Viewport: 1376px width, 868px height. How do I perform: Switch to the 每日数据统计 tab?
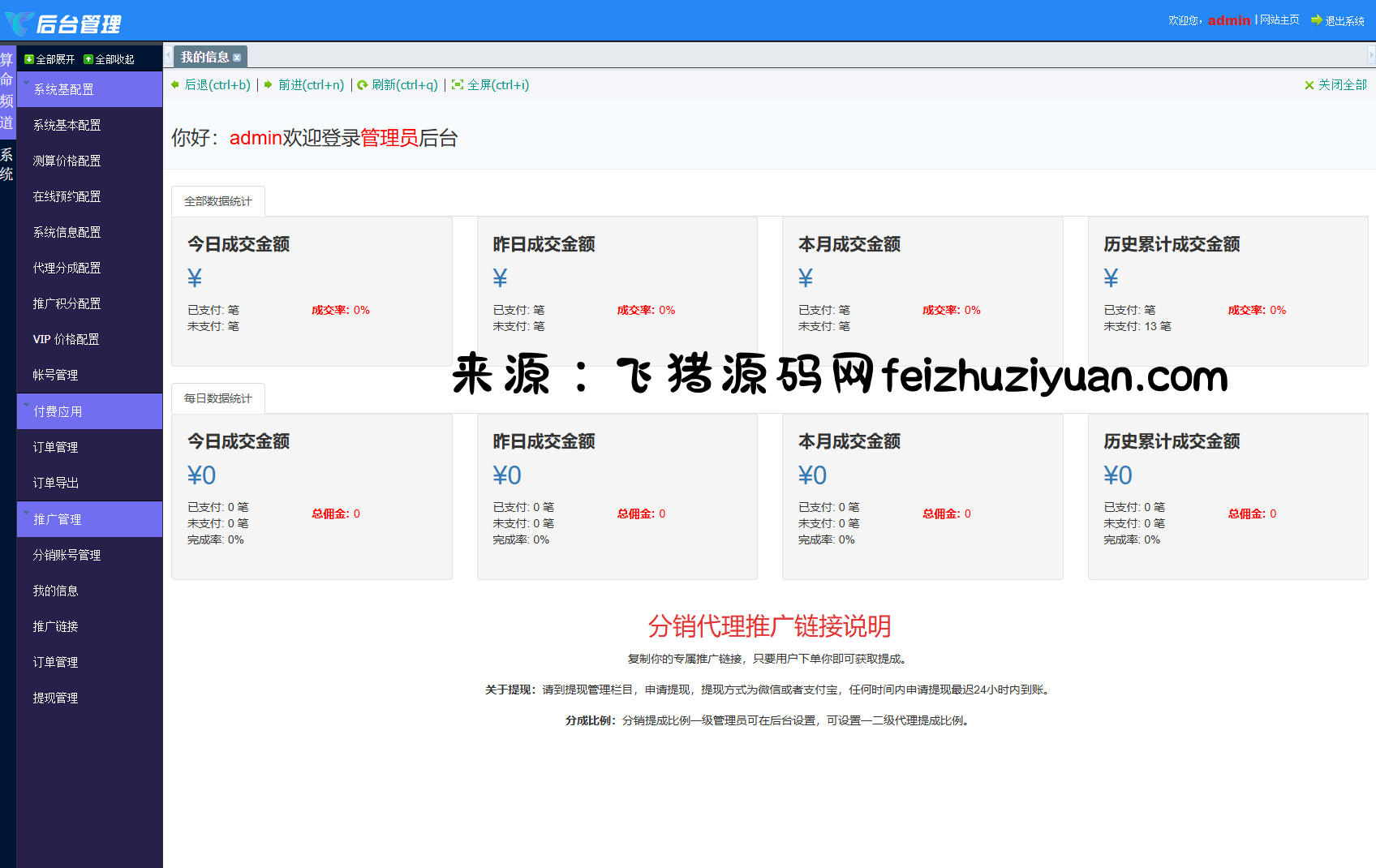(x=217, y=398)
